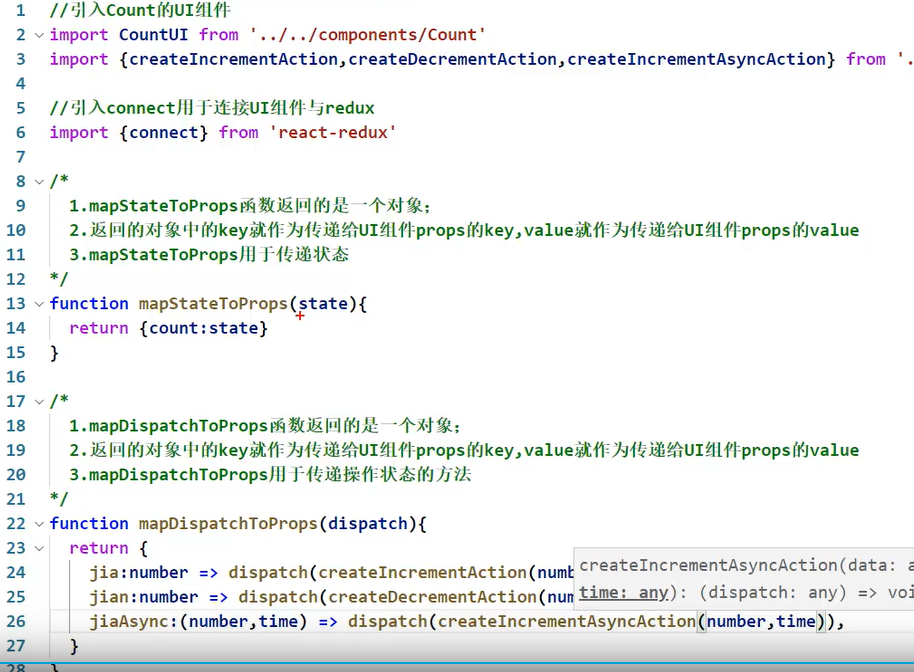914x672 pixels.
Task: Click createDecrementAction call on line 25
Action: pos(432,597)
